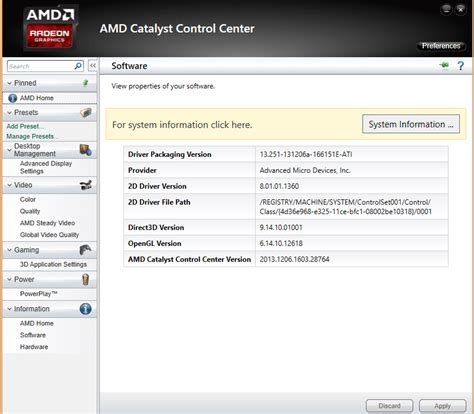474x414 pixels.
Task: Click the Desktop Management monitor icon
Action: click(86, 150)
